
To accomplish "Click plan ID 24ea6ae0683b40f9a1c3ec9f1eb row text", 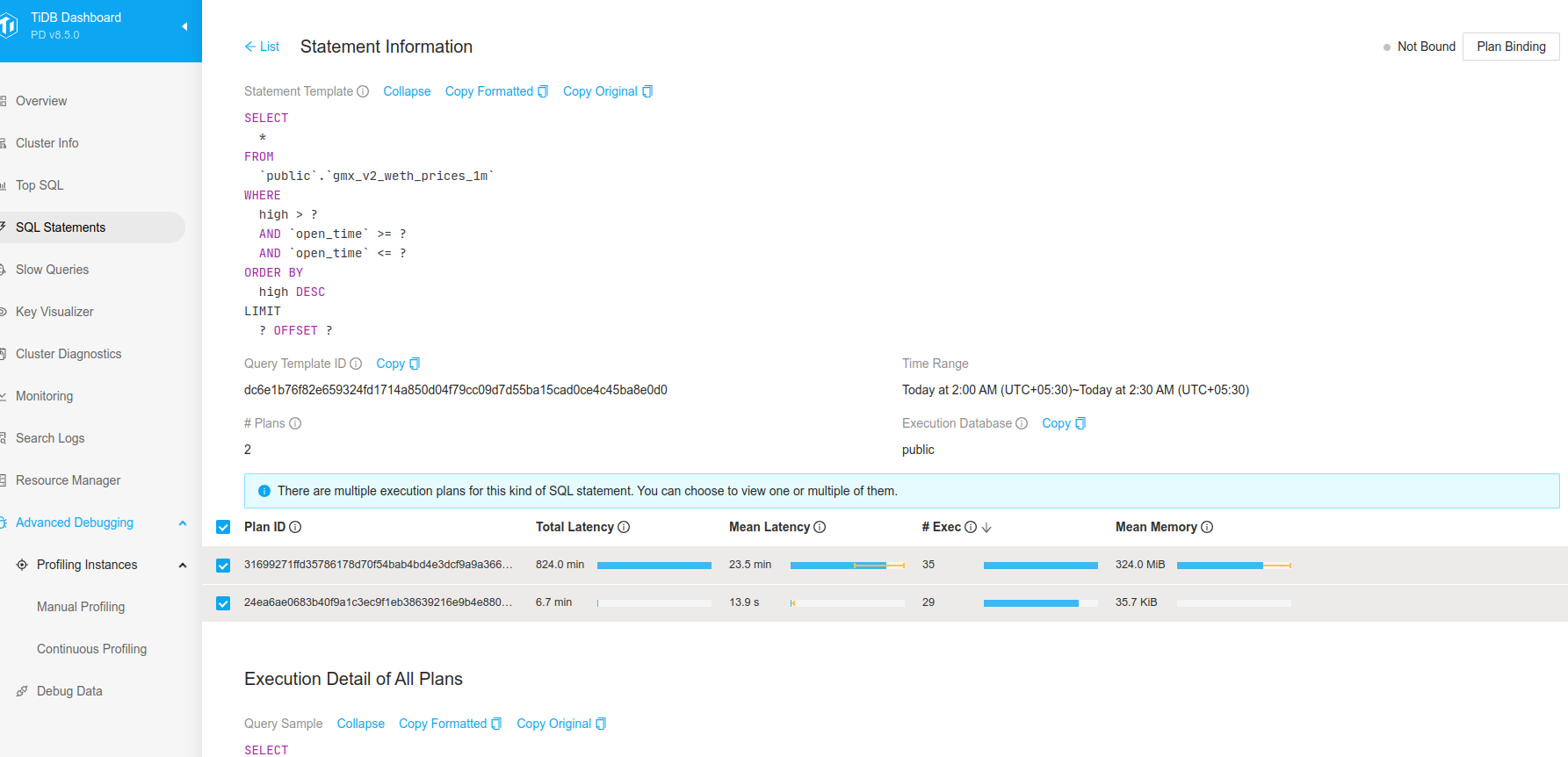I will point(378,602).
